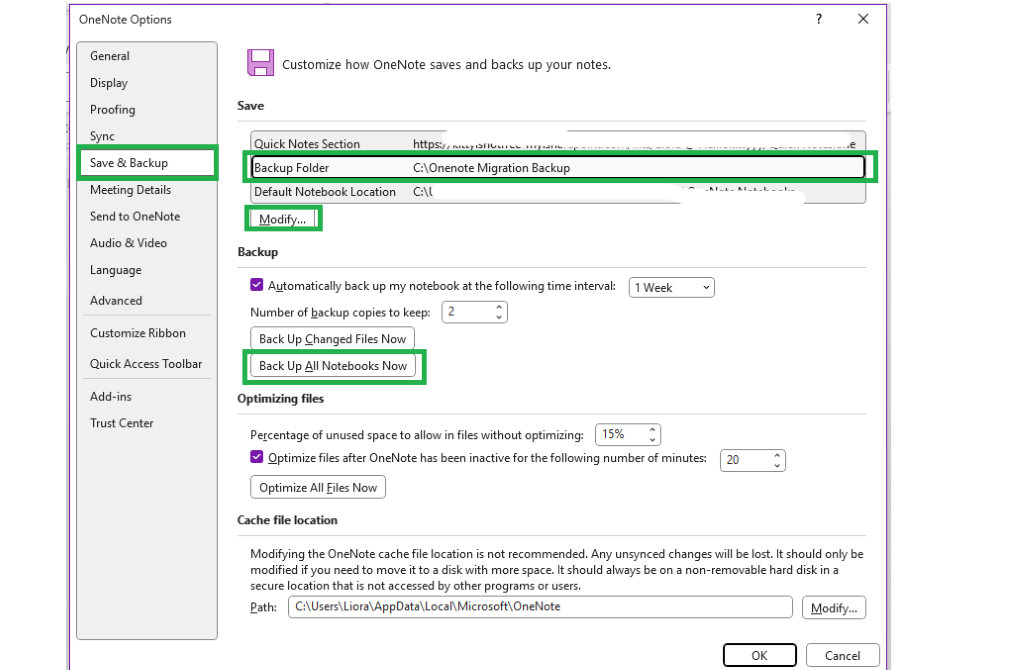Select the Default Notebook Location row
This screenshot has width=1024, height=670.
pos(558,192)
